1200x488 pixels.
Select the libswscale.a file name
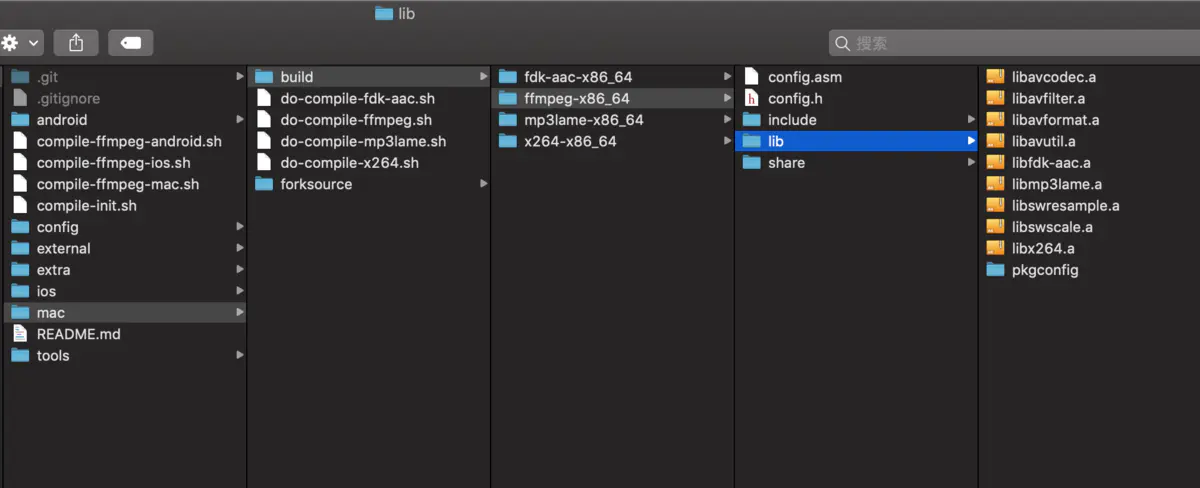(x=1053, y=227)
